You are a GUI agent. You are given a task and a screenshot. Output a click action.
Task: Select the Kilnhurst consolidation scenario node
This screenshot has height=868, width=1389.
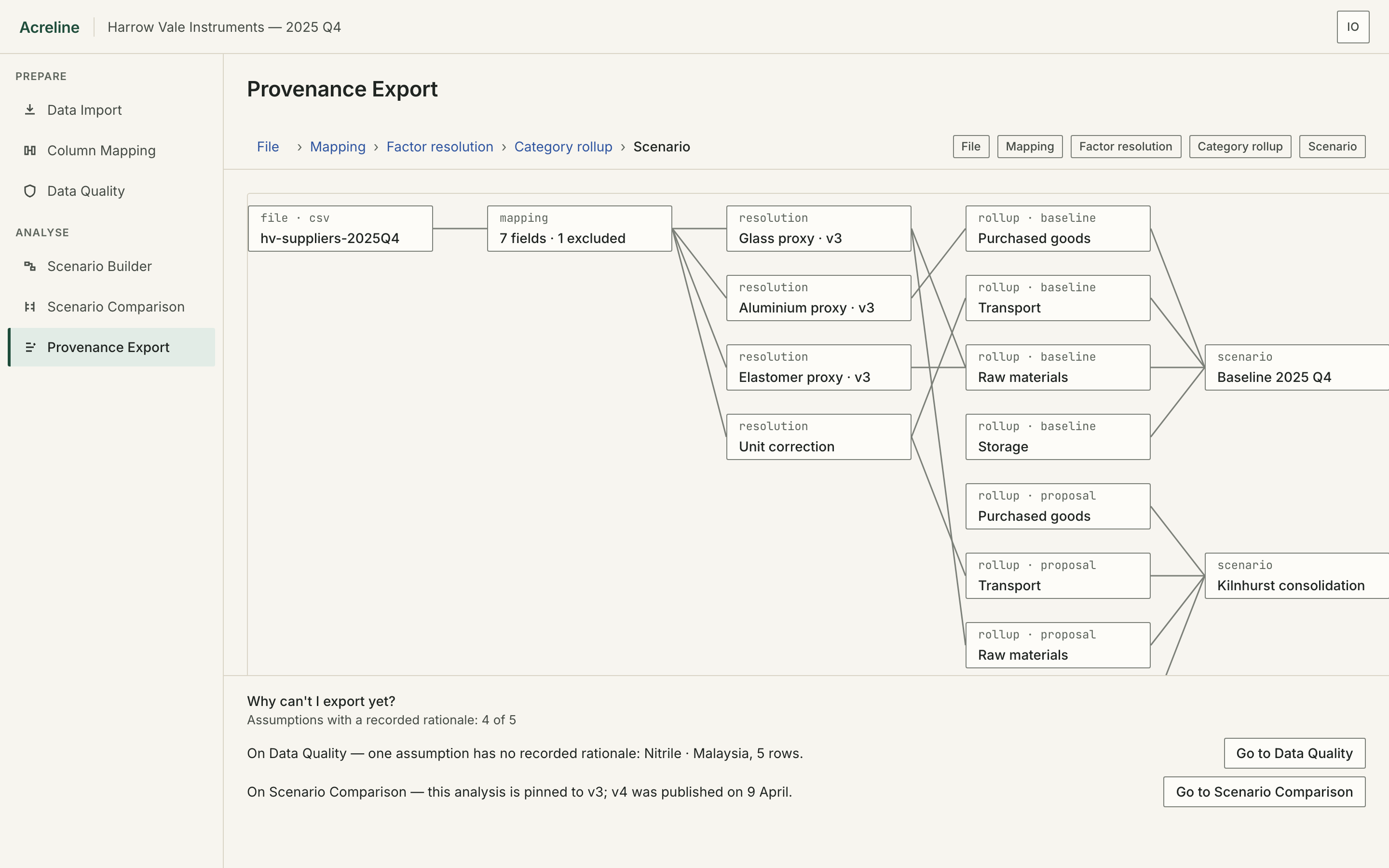click(1296, 576)
